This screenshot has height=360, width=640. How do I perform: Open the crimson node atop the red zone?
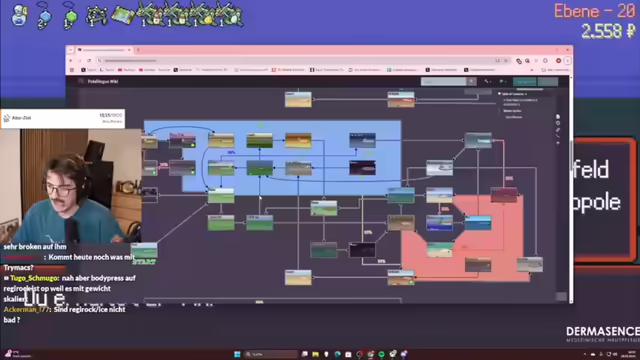click(x=504, y=195)
